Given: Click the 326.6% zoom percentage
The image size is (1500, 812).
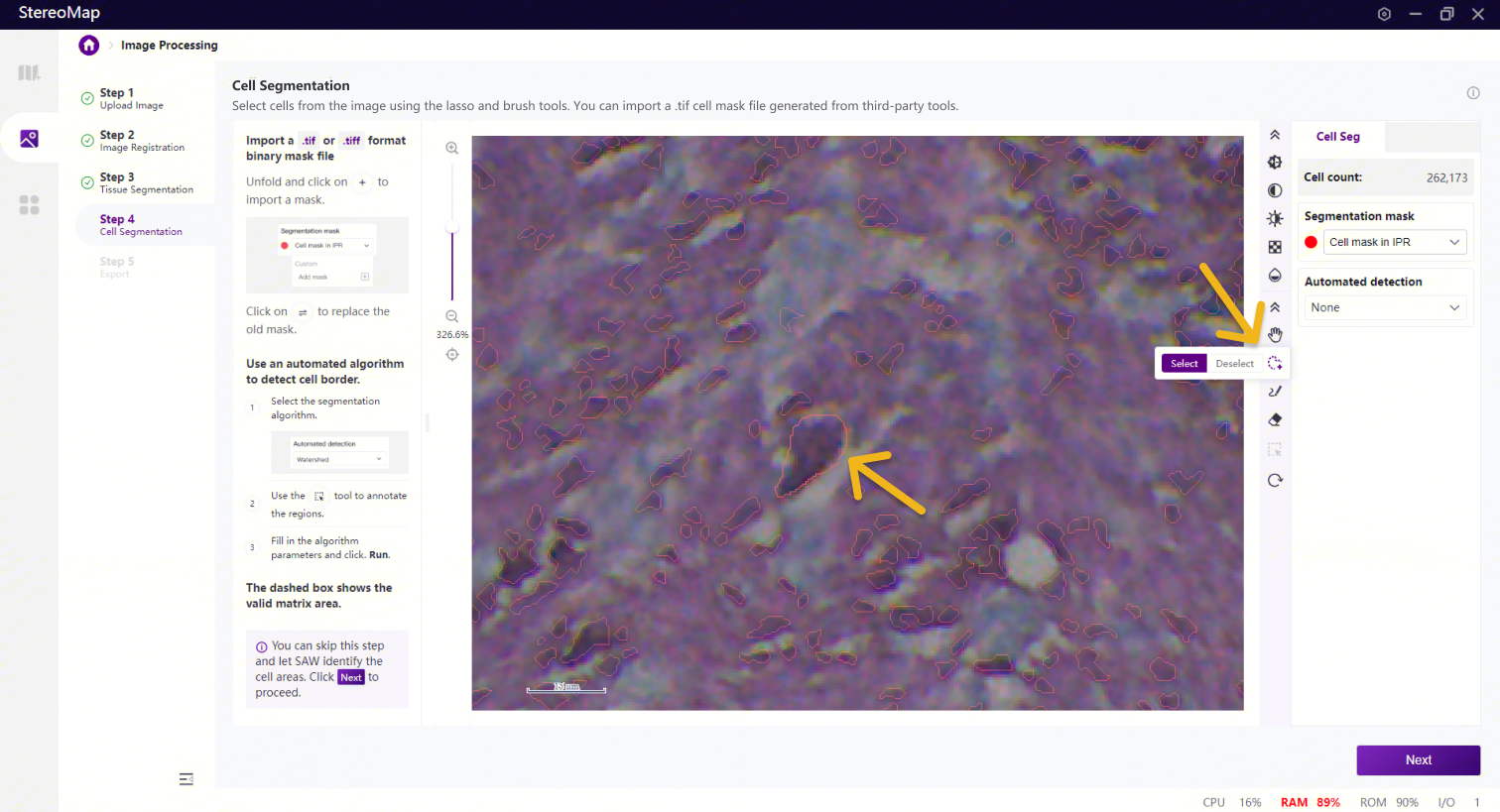Looking at the screenshot, I should (452, 335).
